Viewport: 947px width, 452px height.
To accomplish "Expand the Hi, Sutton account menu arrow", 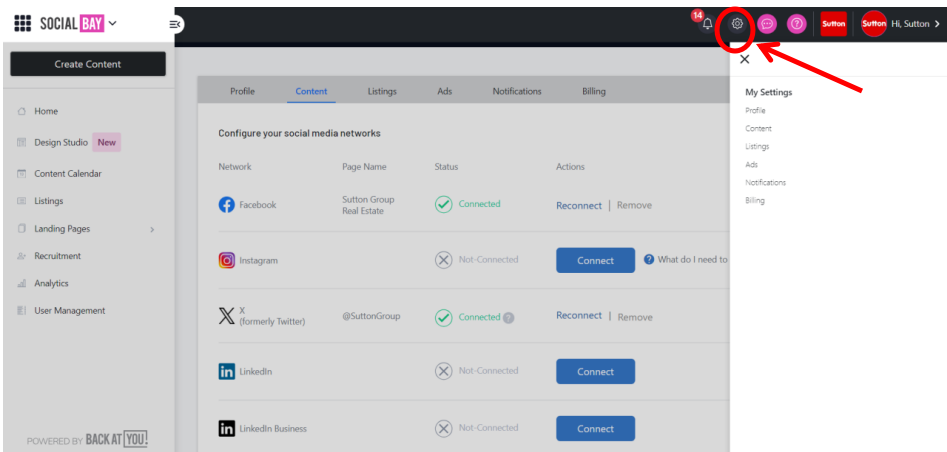I will 937,24.
